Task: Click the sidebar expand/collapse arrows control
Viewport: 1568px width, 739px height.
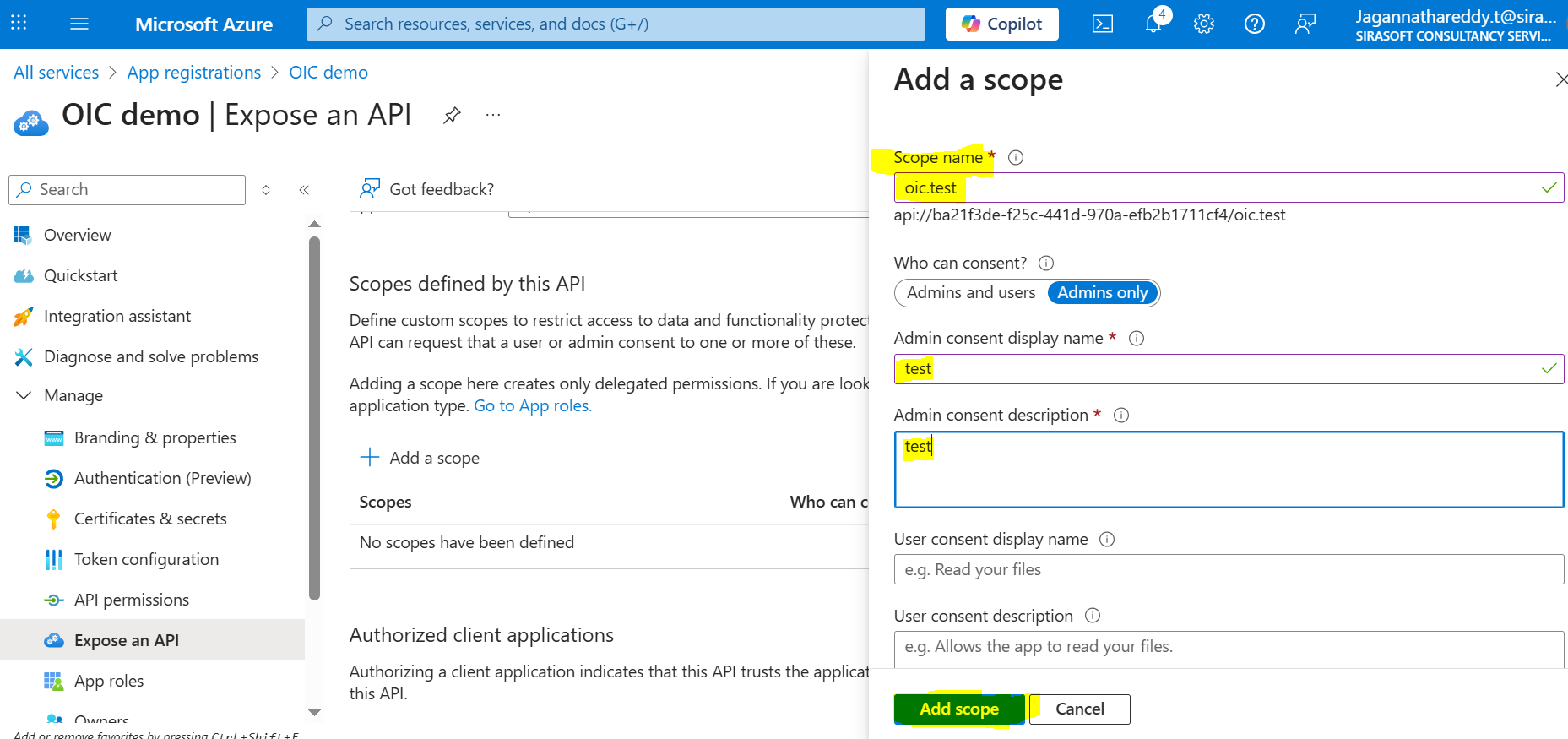Action: point(266,190)
